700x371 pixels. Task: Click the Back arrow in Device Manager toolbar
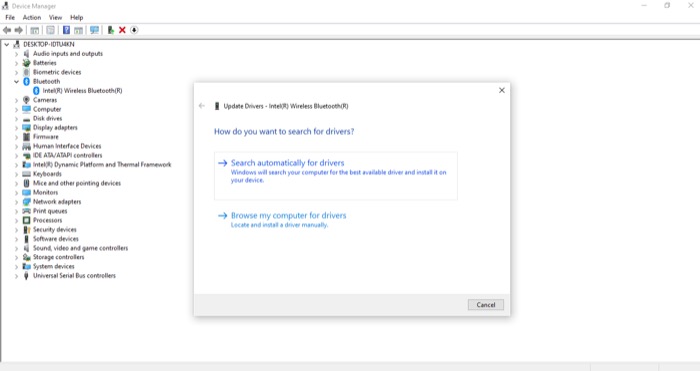coord(7,30)
